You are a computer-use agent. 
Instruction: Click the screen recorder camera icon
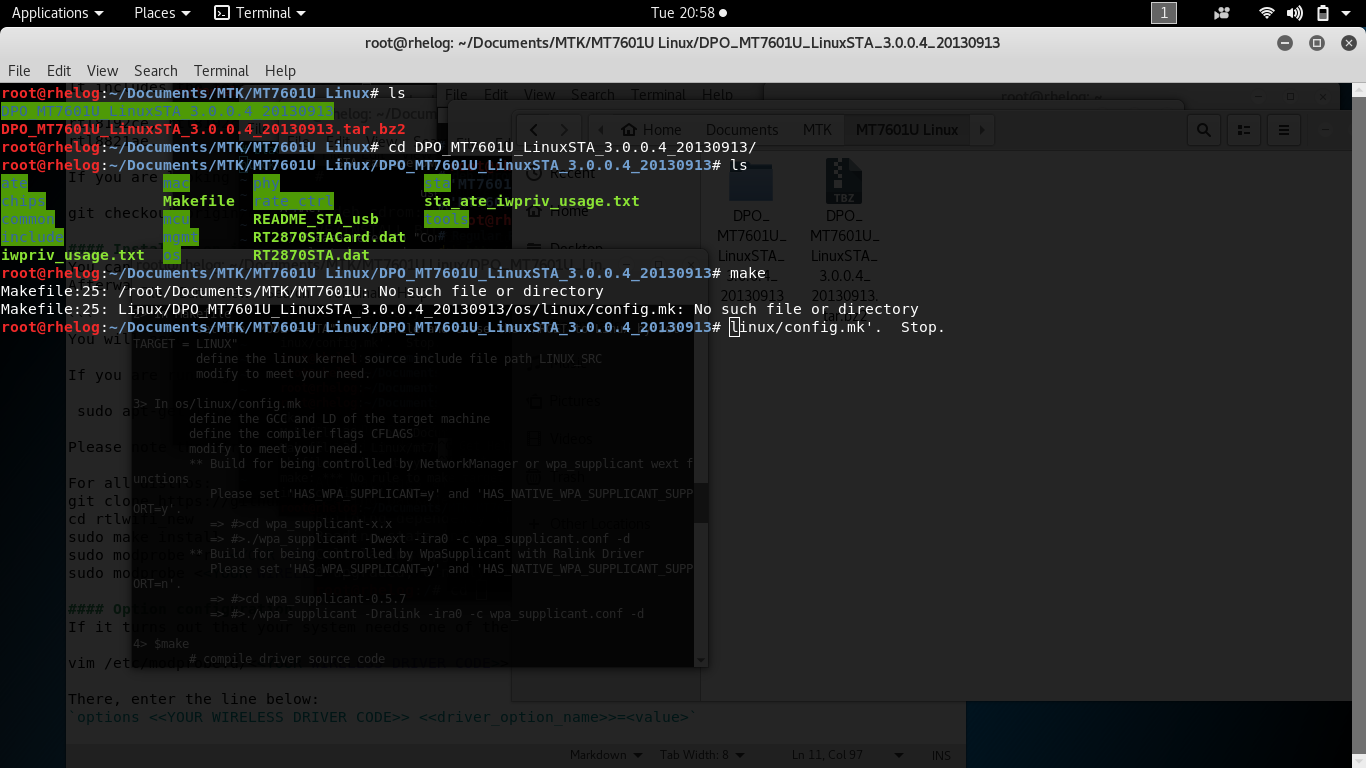[x=1221, y=13]
